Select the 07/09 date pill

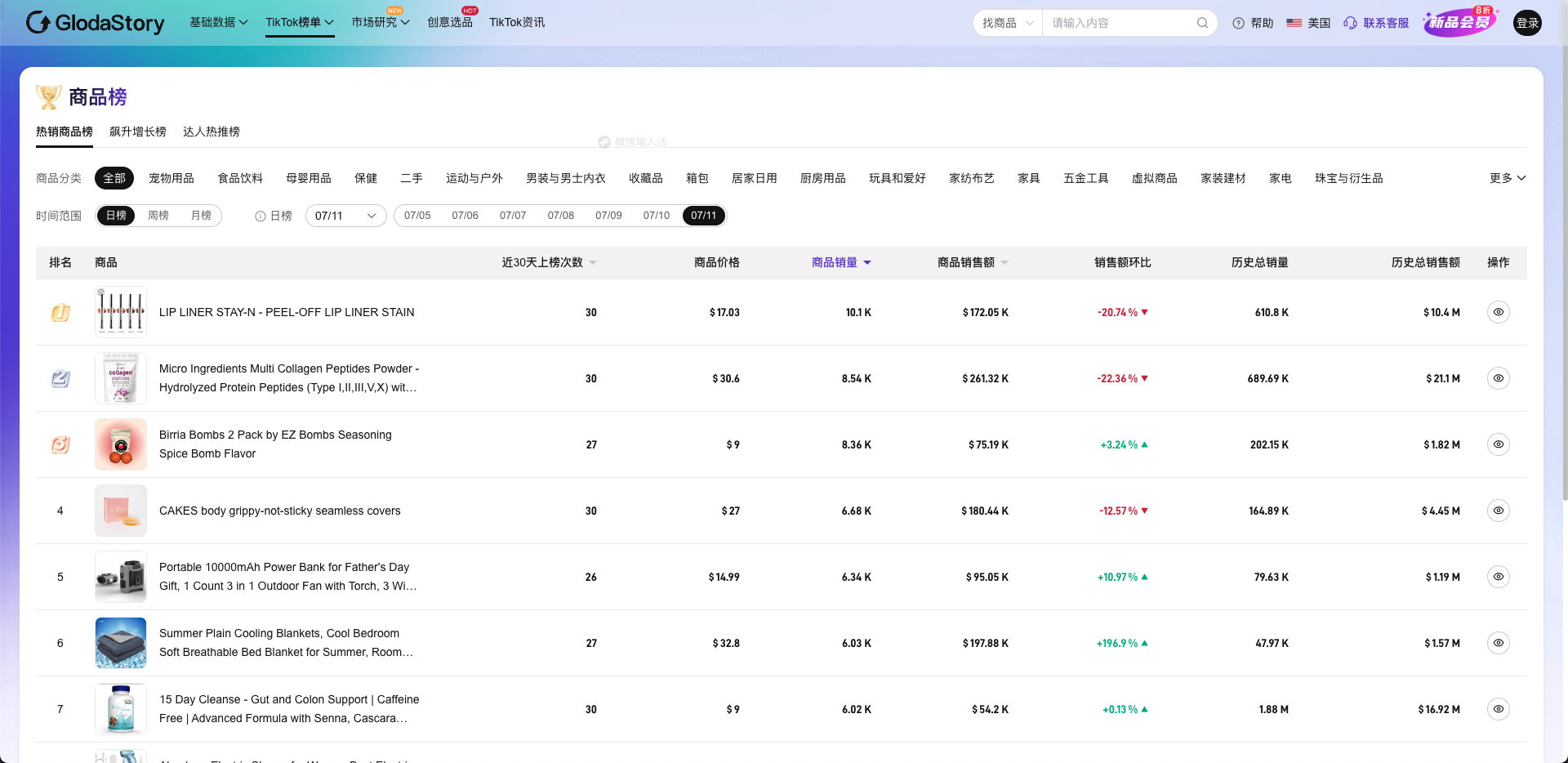pos(608,216)
